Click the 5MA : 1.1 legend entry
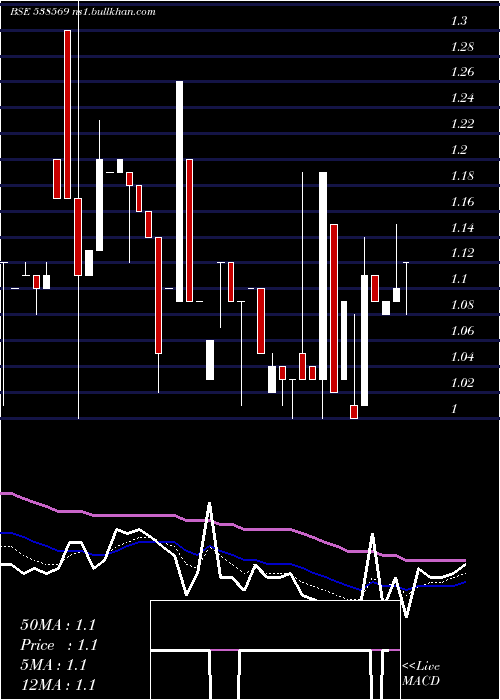The height and width of the screenshot is (700, 500). (53, 665)
